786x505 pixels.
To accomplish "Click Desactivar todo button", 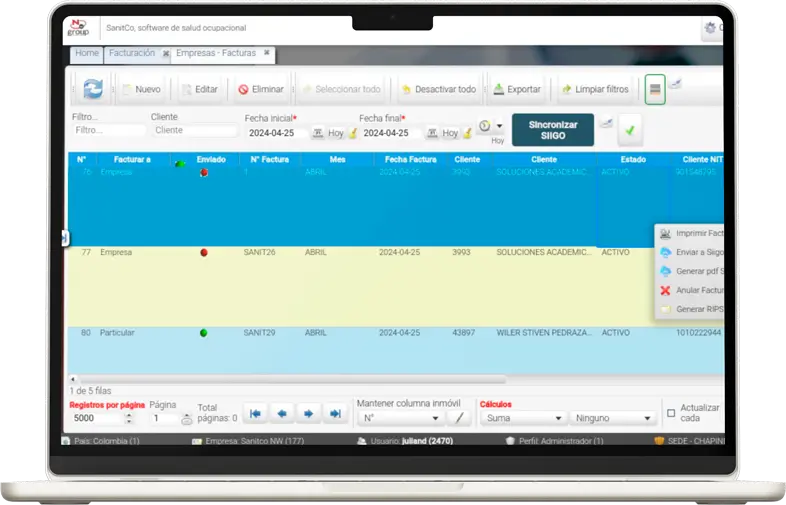I will click(439, 89).
